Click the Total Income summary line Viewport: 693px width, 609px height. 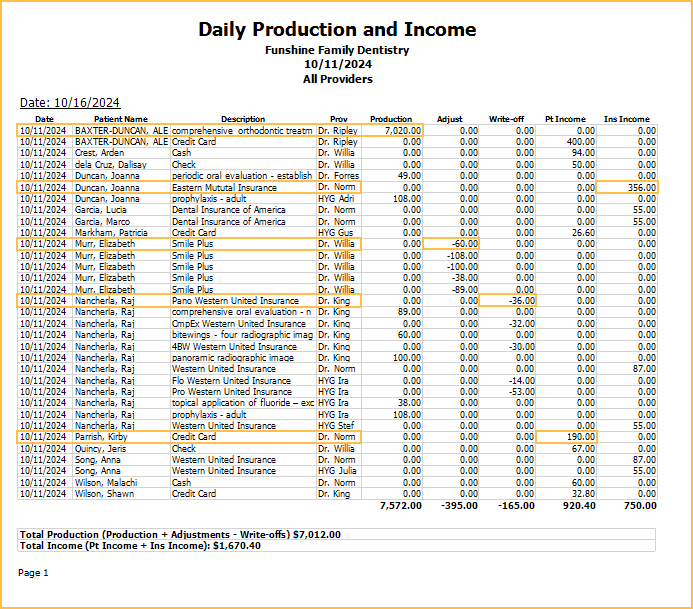pos(140,545)
